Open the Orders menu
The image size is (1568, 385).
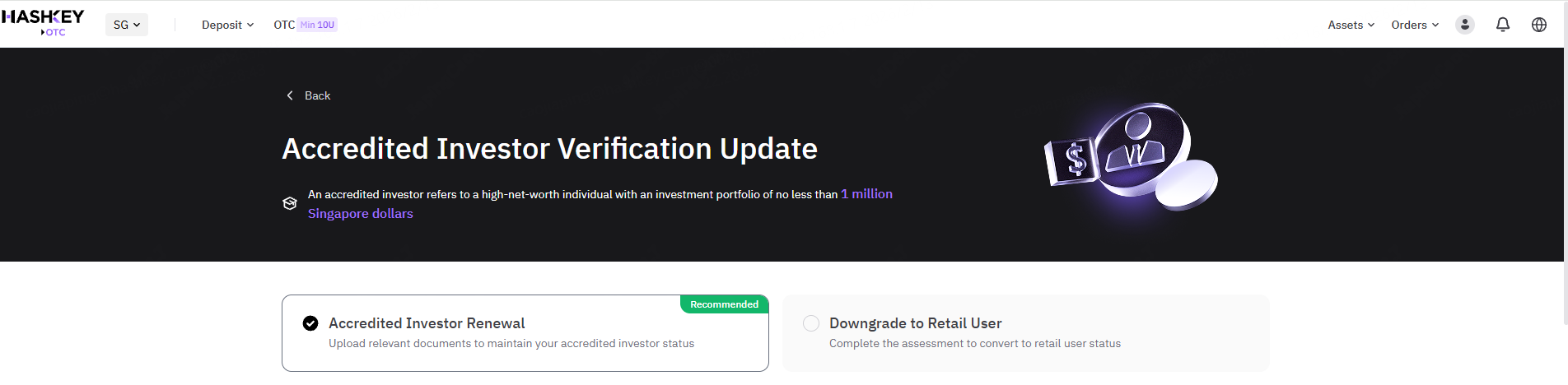[x=1415, y=25]
